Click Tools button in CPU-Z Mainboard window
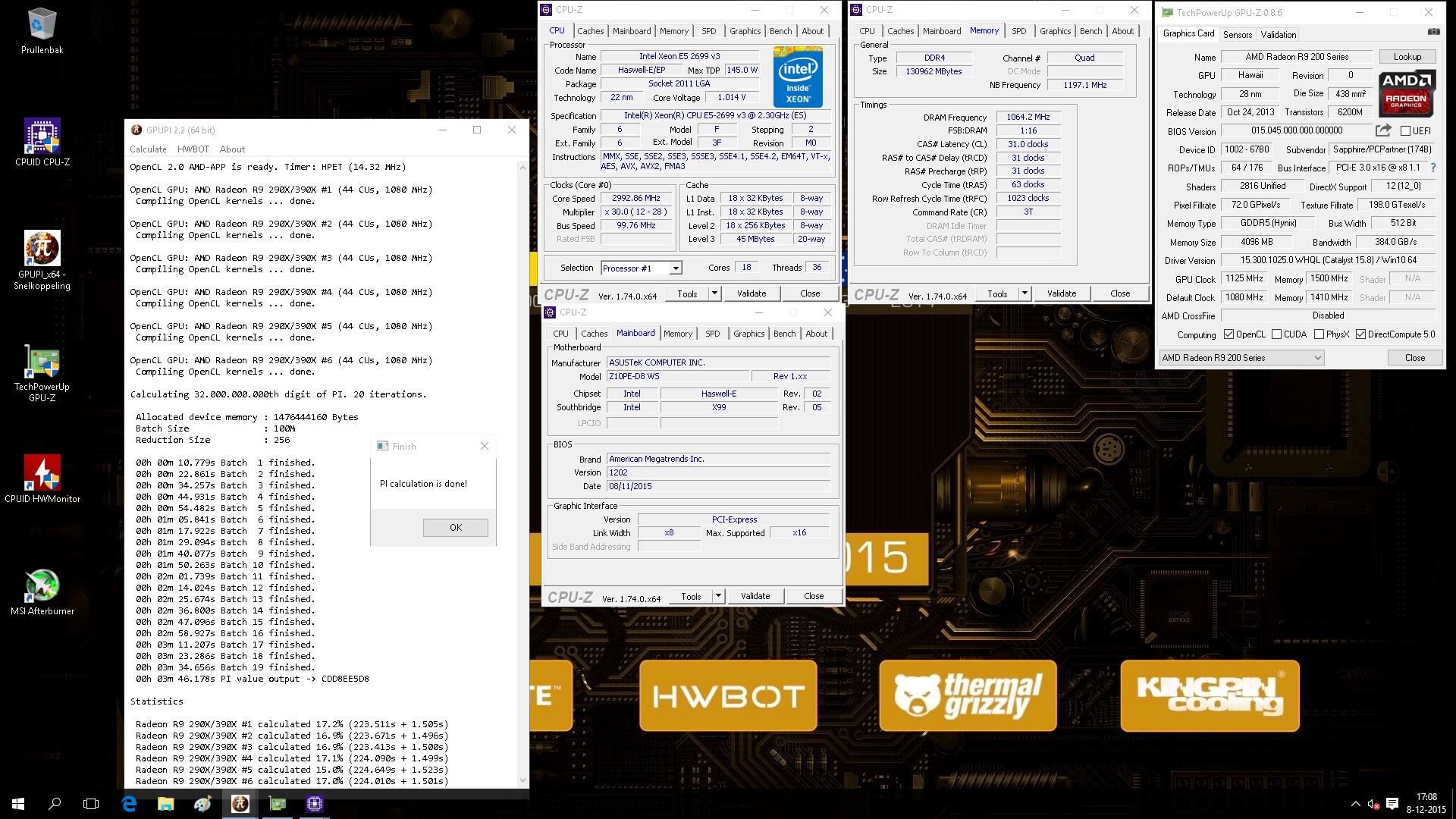1456x819 pixels. click(x=691, y=595)
